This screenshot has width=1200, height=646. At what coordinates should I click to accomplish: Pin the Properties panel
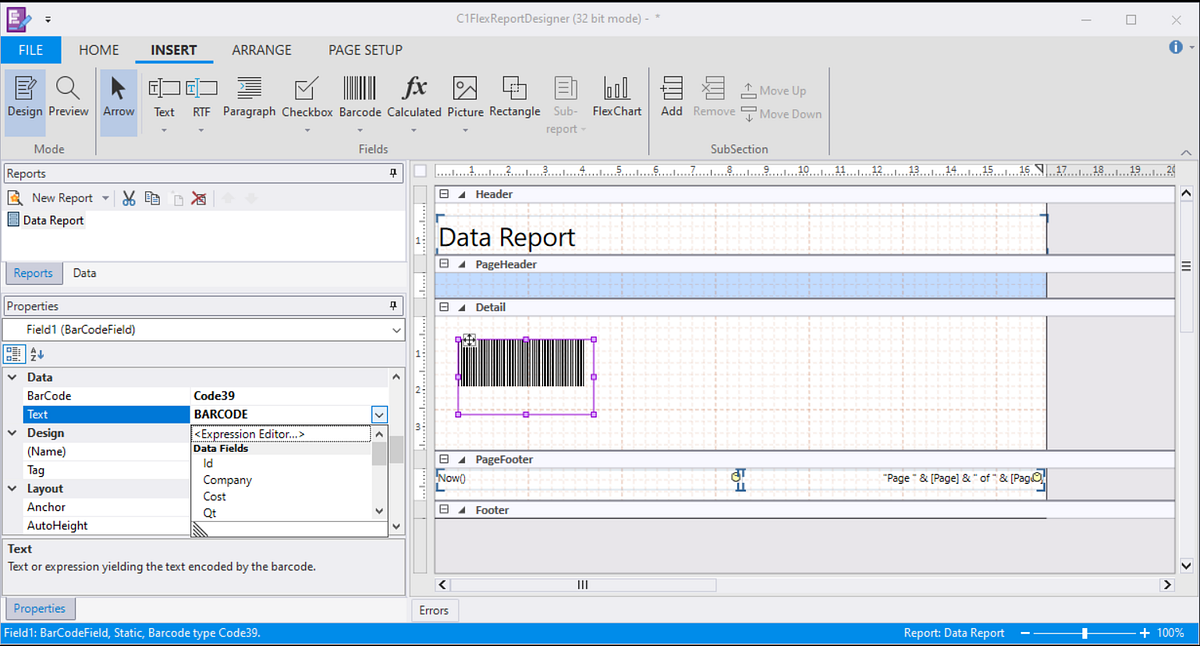click(x=393, y=305)
